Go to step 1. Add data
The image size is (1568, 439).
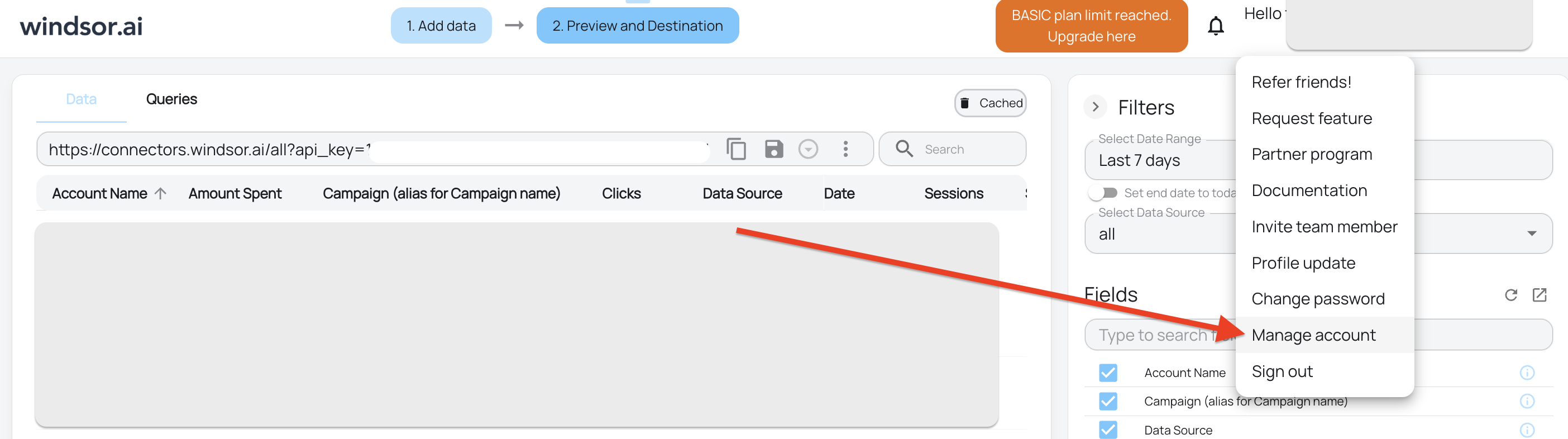click(441, 26)
